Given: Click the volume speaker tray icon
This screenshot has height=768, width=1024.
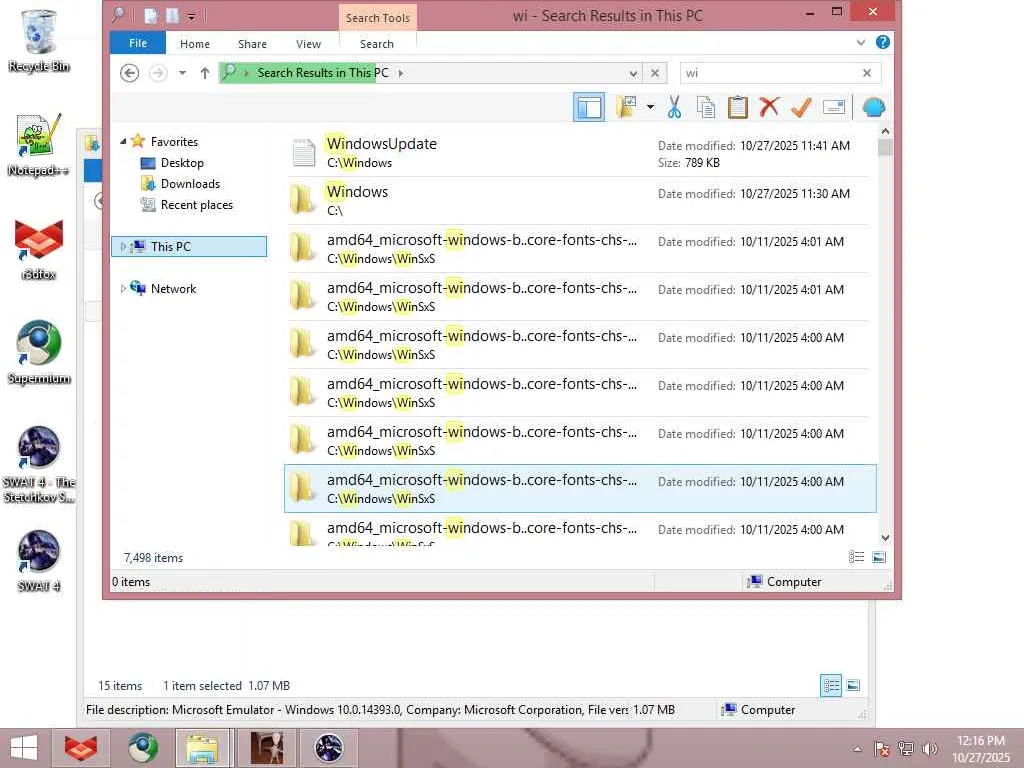Looking at the screenshot, I should 930,749.
